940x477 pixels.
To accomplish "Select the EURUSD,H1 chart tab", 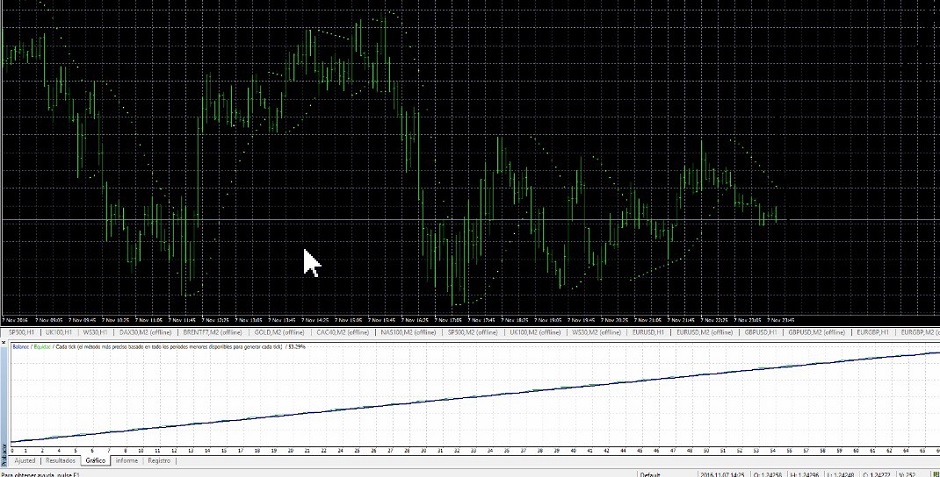I will (x=647, y=331).
